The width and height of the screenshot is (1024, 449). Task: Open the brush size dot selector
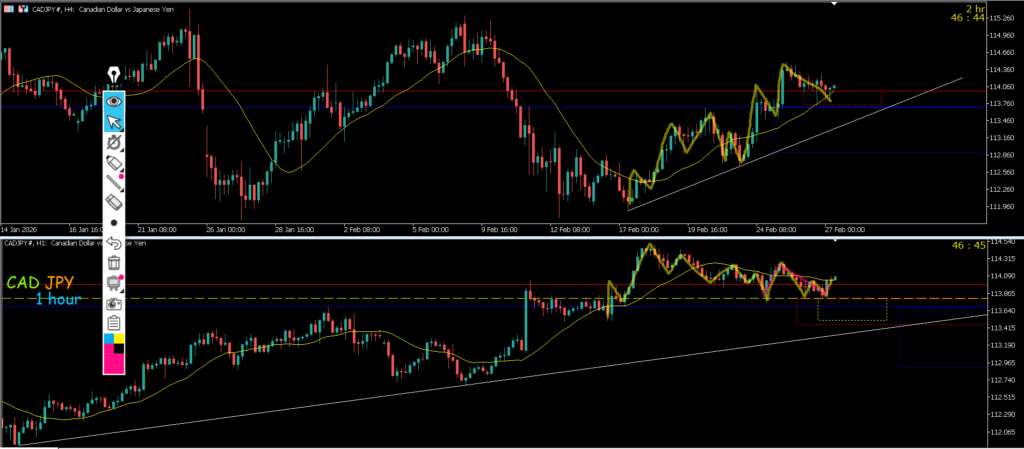(x=114, y=223)
